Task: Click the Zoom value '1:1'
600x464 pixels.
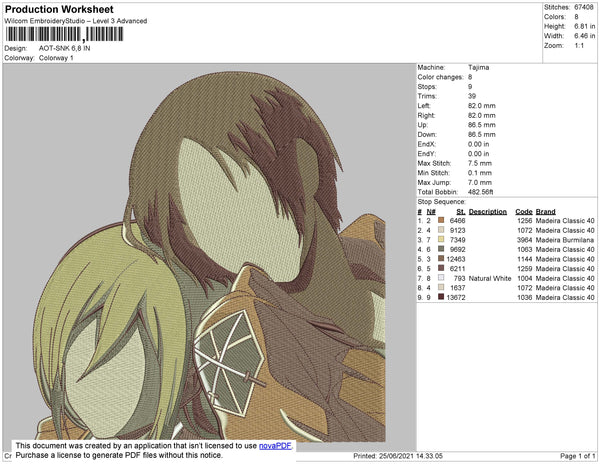Action: (579, 46)
